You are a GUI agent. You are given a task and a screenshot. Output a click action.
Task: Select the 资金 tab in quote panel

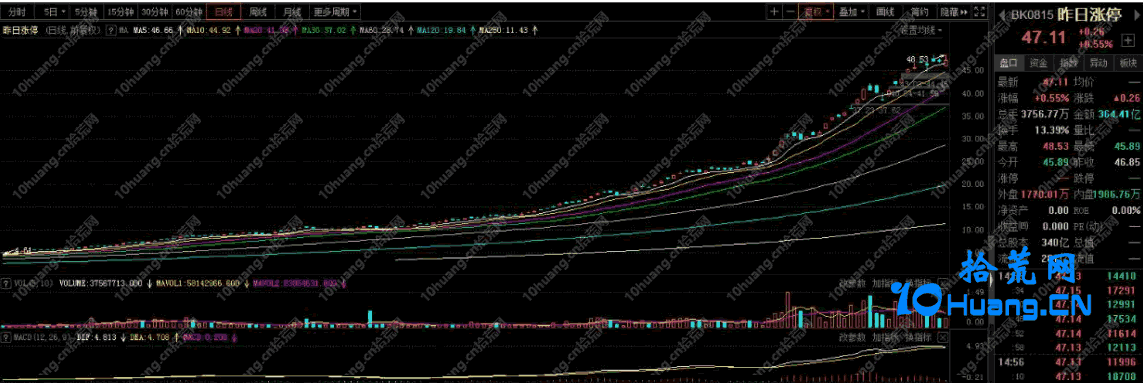(x=1039, y=63)
